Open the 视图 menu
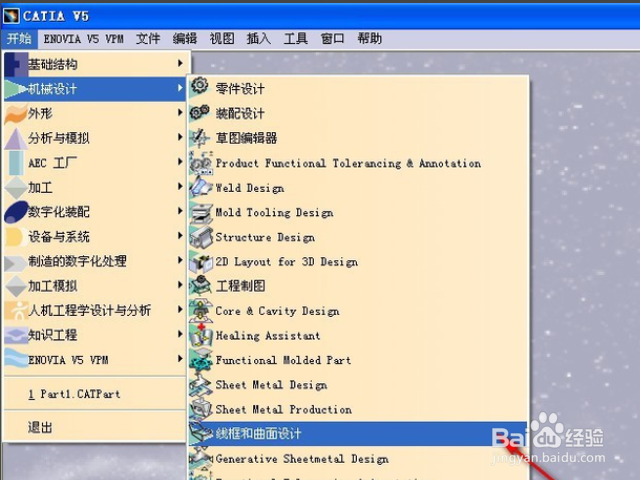Screen dimensions: 640x480 pos(222,39)
